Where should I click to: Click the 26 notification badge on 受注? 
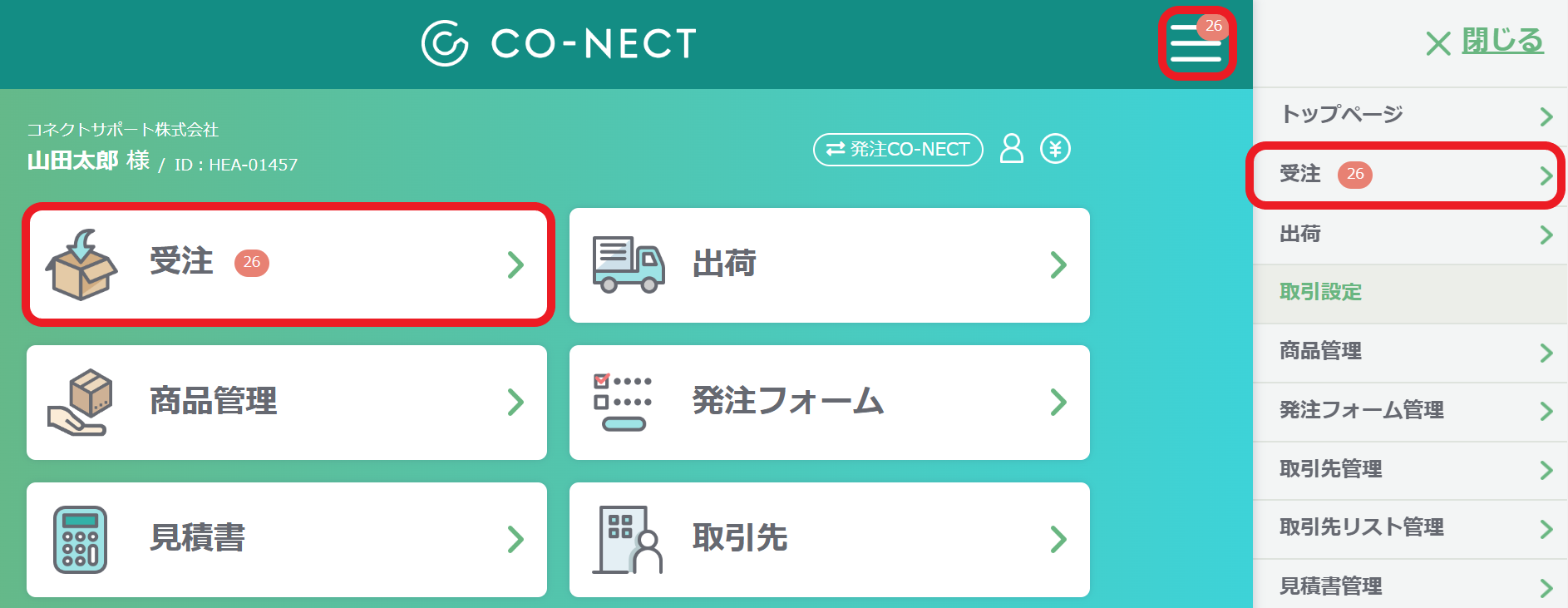[254, 262]
